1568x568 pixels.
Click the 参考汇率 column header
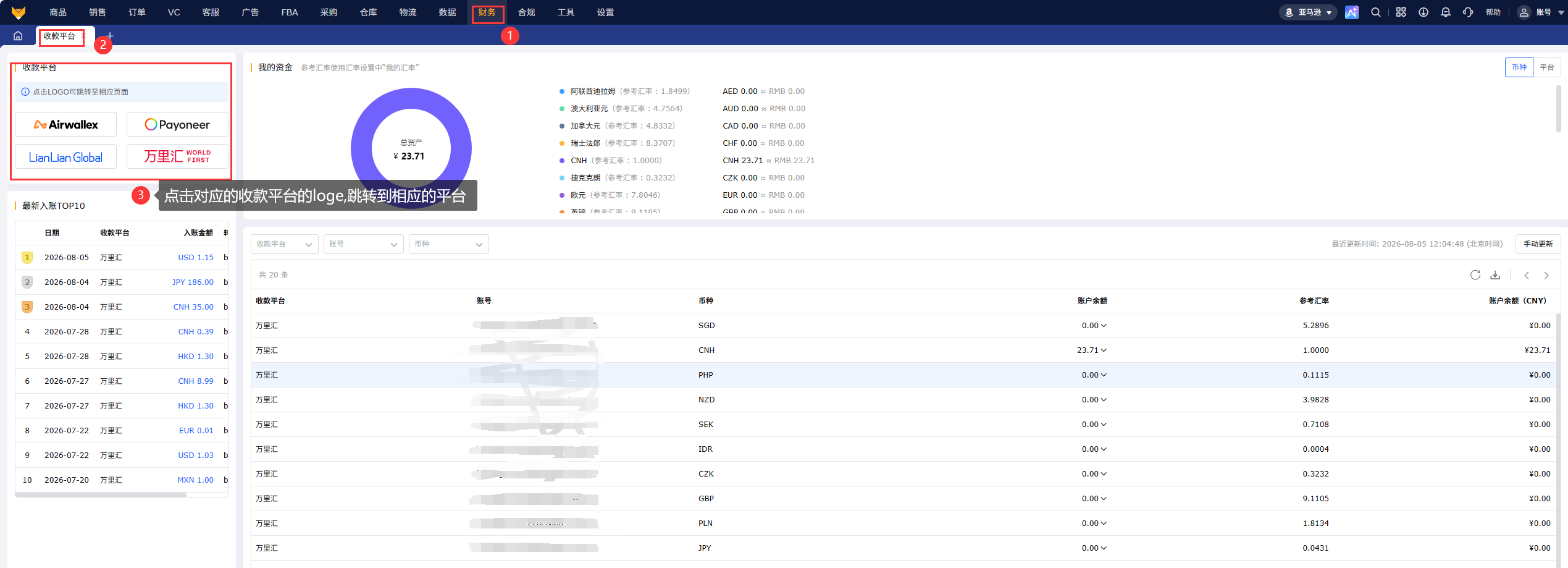pos(1314,301)
